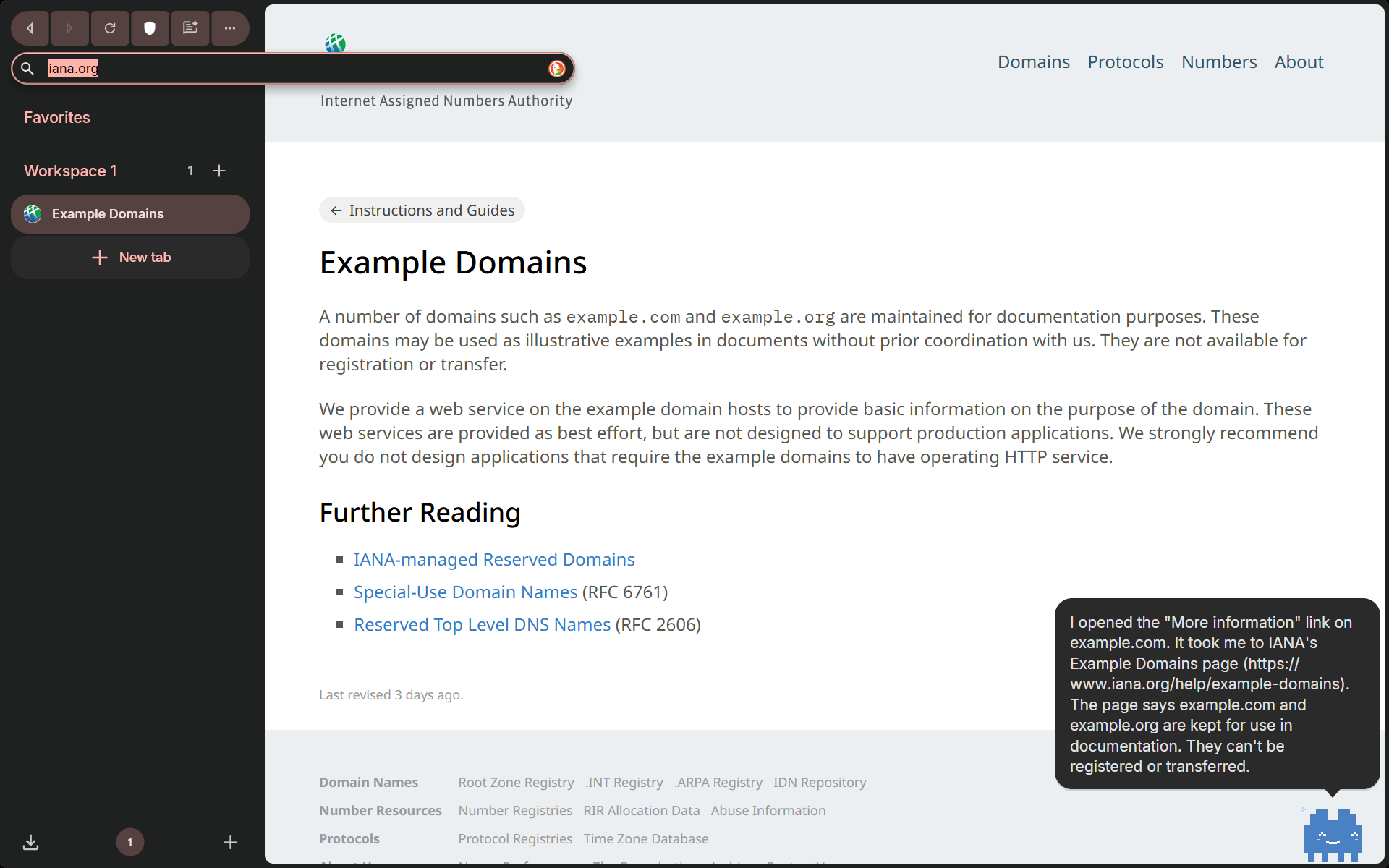The image size is (1389, 868).
Task: Click the notes sparkle toolbar icon
Action: 190,28
